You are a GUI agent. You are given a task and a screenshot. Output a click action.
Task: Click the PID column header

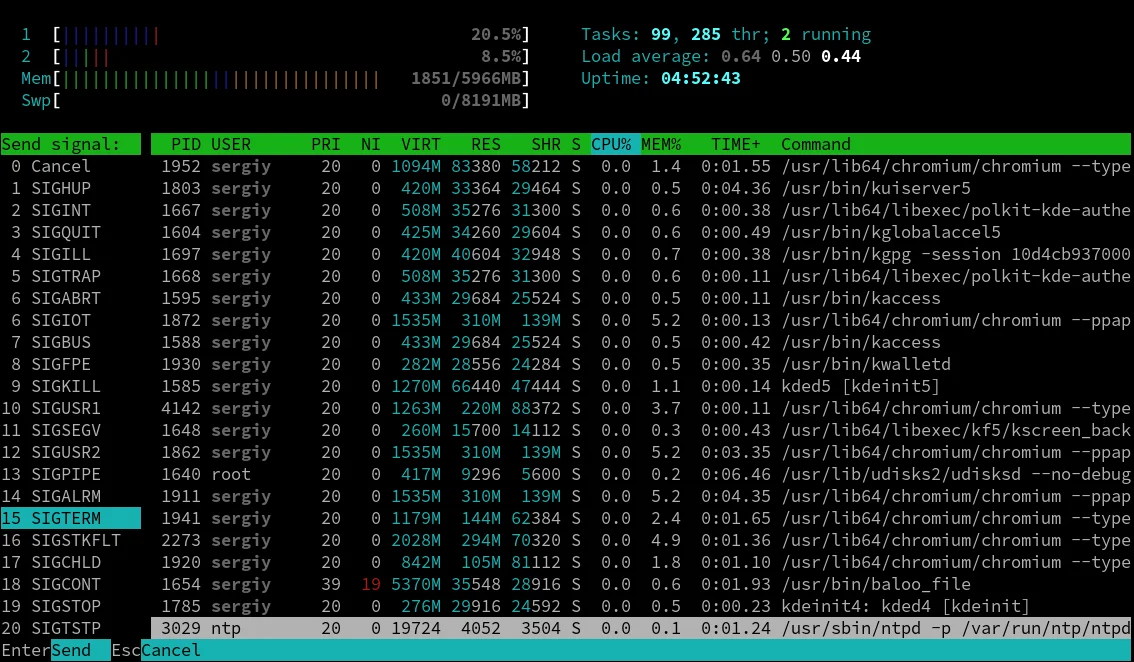186,144
